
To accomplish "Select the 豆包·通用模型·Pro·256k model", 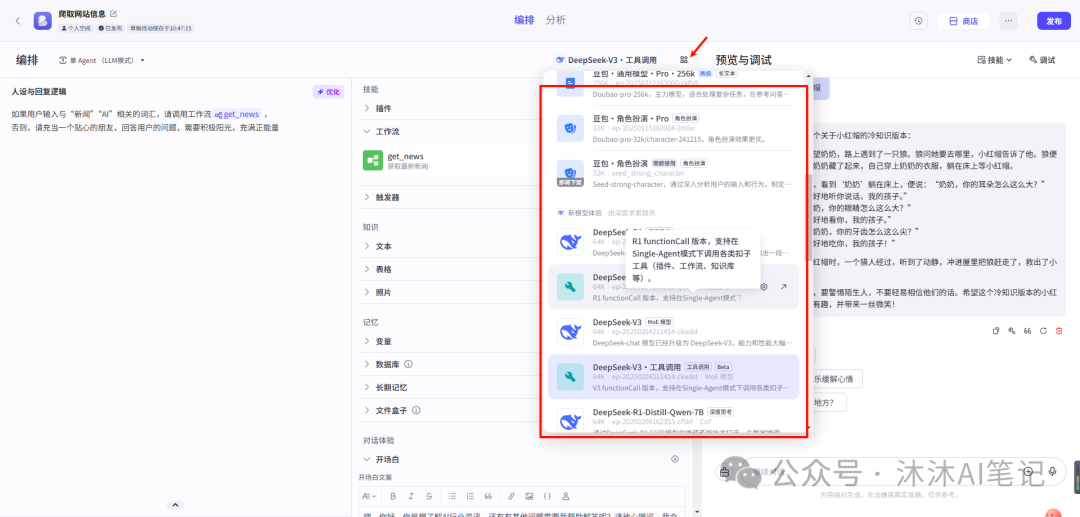I will (674, 85).
